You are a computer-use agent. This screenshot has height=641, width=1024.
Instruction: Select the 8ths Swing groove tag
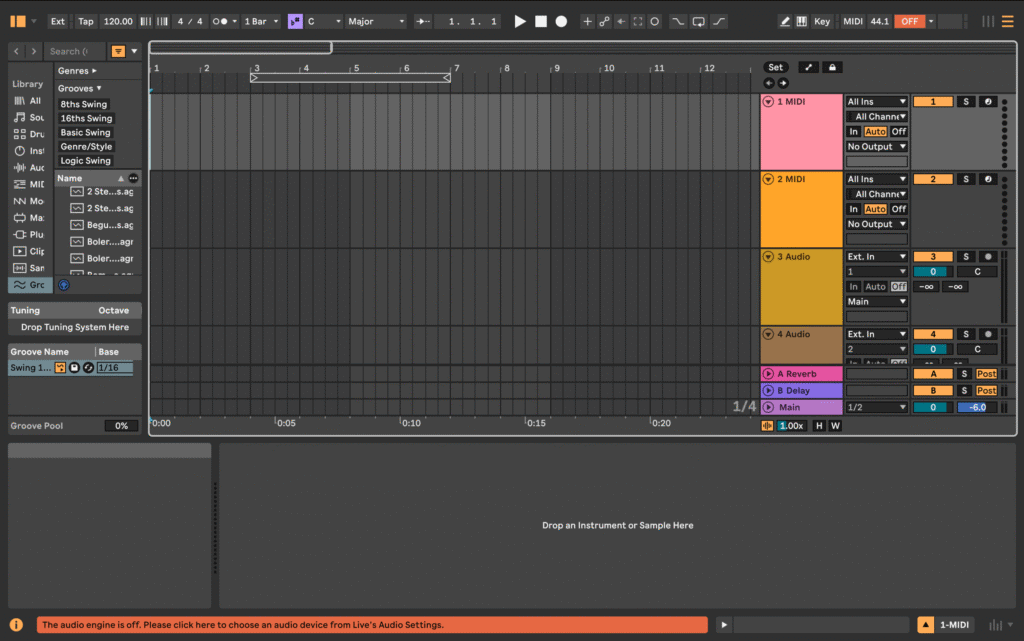84,104
